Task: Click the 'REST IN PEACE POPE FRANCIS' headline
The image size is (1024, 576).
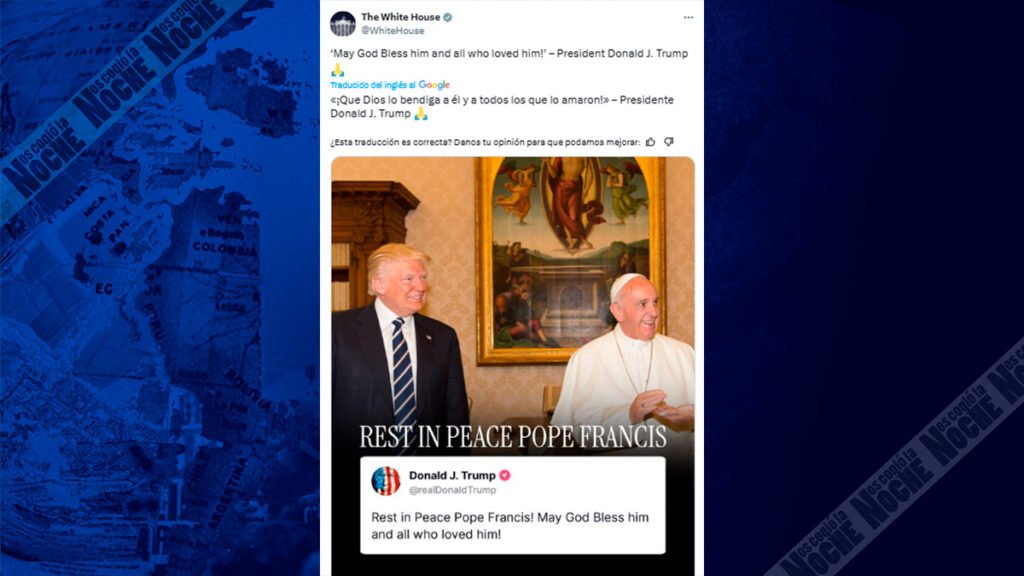Action: [513, 436]
